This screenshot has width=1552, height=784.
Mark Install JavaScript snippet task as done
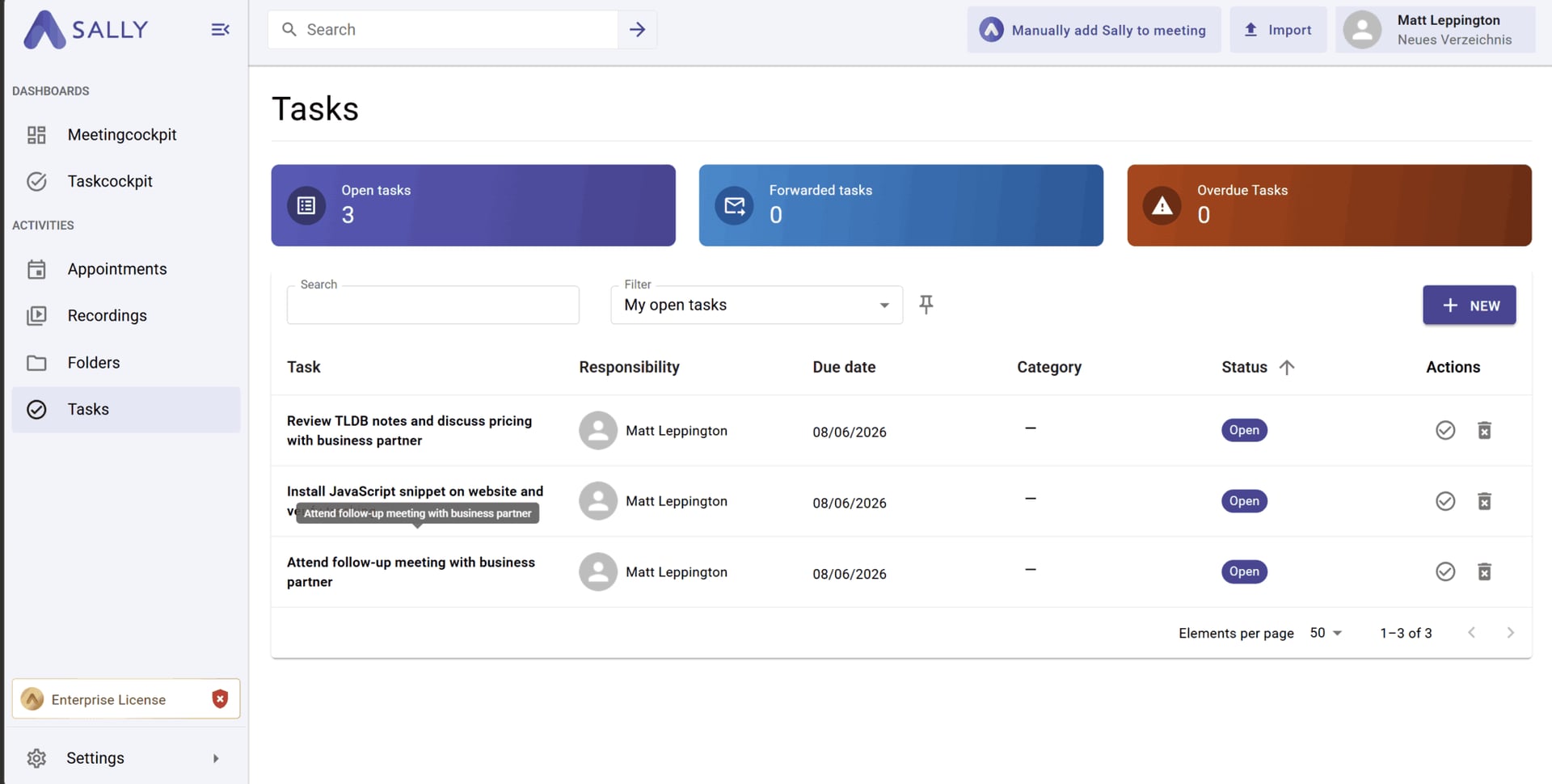pyautogui.click(x=1445, y=501)
